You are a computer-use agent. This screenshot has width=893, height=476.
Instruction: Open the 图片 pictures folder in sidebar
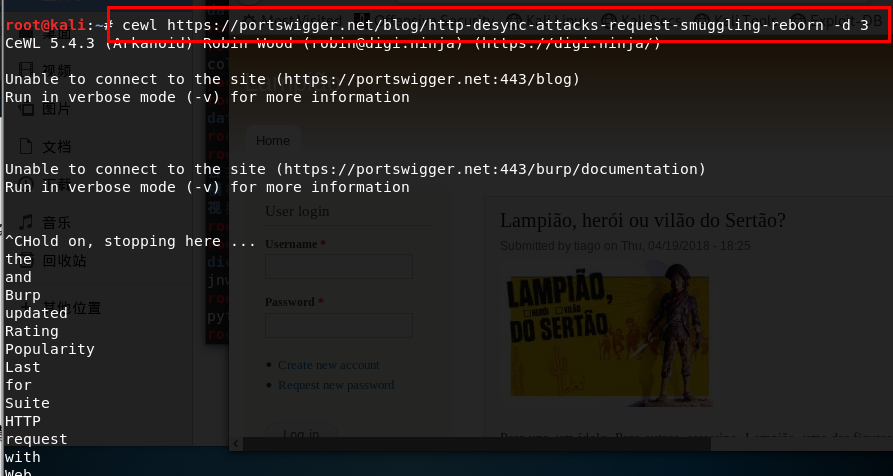56,109
